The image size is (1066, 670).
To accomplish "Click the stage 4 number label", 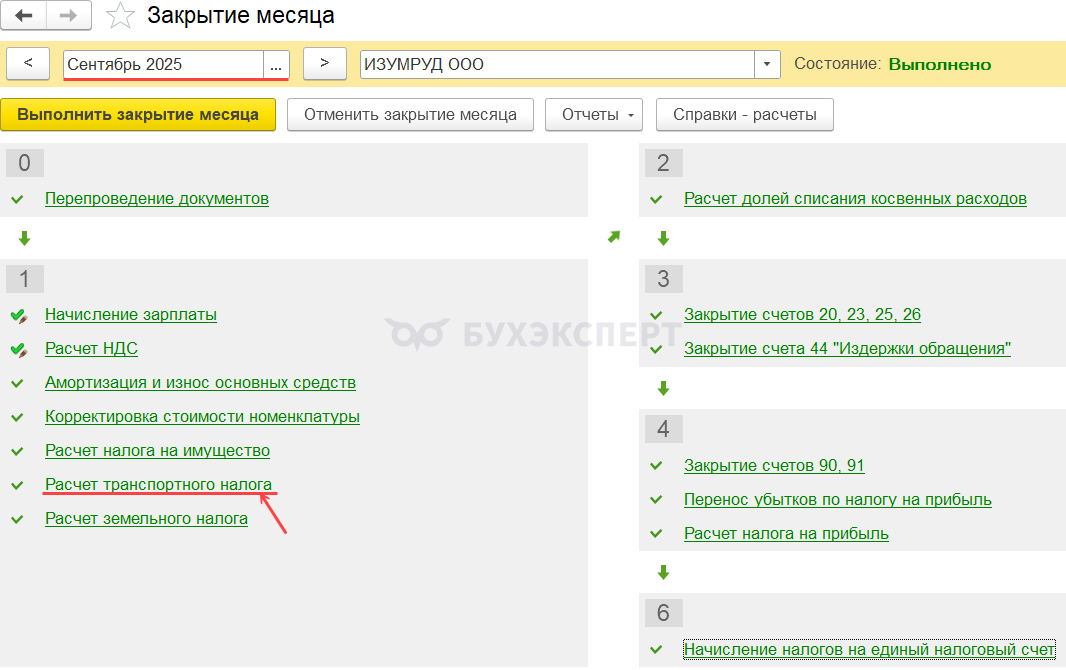I will (664, 429).
